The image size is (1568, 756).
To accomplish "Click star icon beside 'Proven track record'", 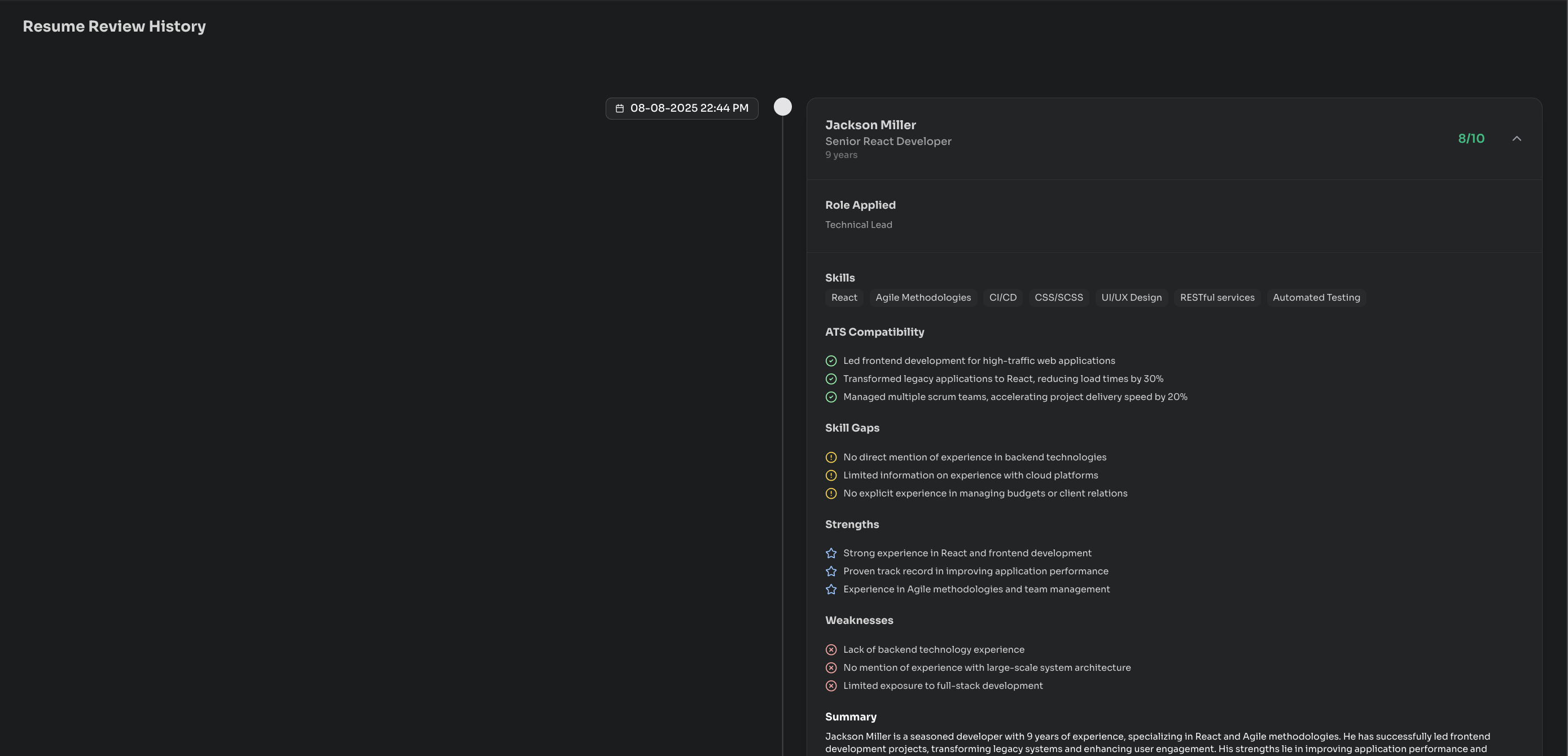I will (x=831, y=571).
